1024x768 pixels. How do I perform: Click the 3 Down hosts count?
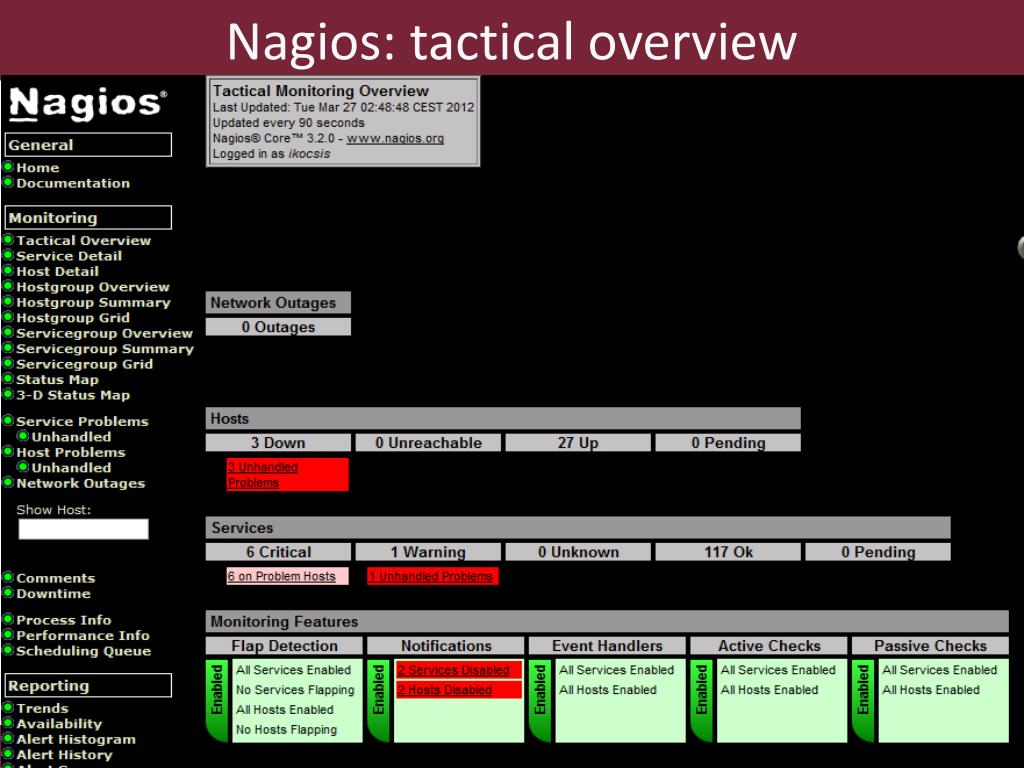click(278, 443)
